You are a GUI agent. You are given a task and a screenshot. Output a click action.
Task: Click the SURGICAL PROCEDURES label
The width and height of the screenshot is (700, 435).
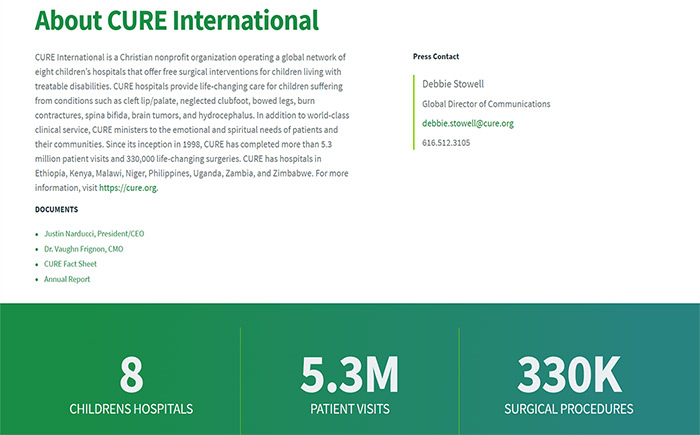click(x=569, y=409)
